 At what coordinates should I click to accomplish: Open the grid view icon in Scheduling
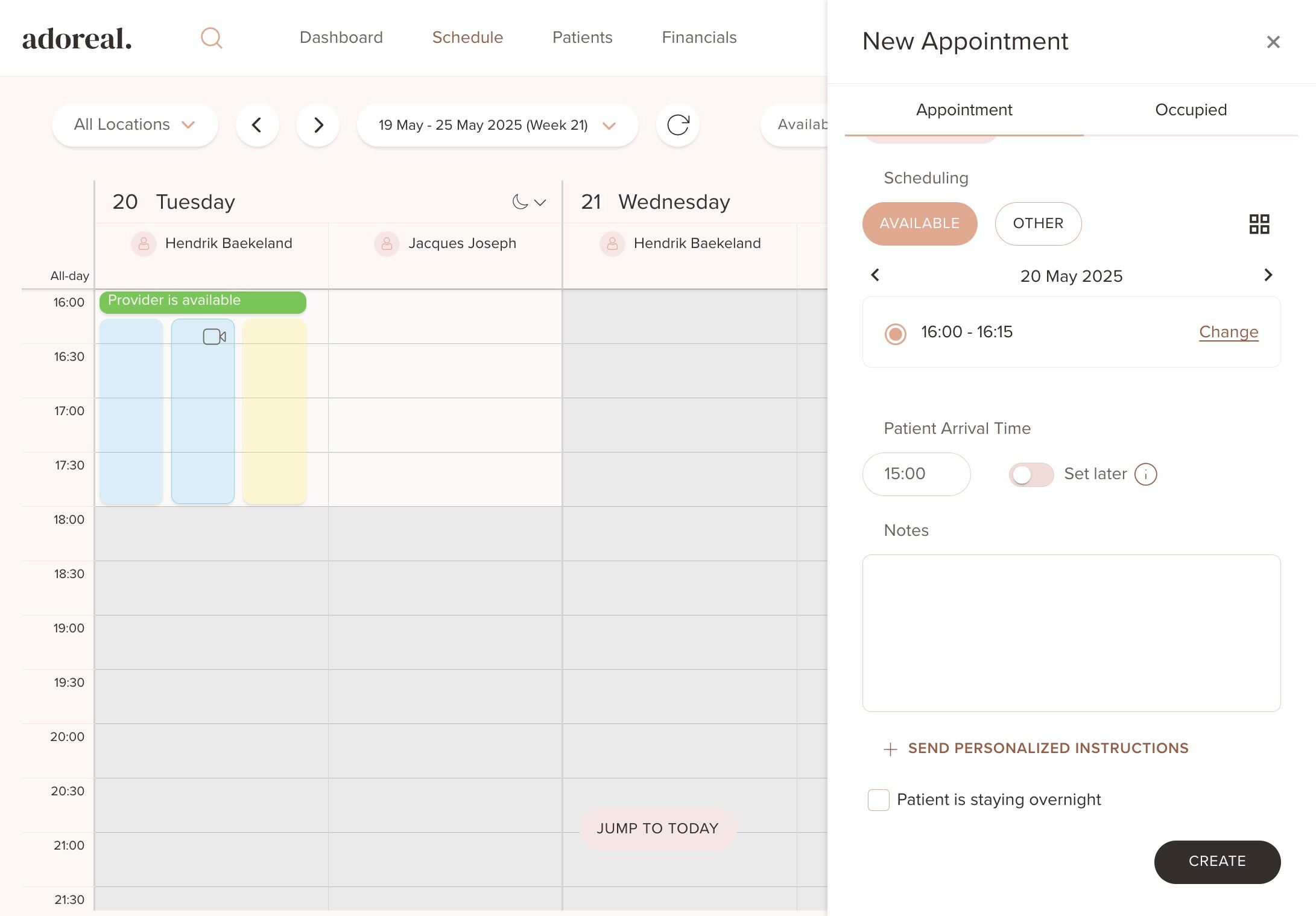pyautogui.click(x=1259, y=224)
